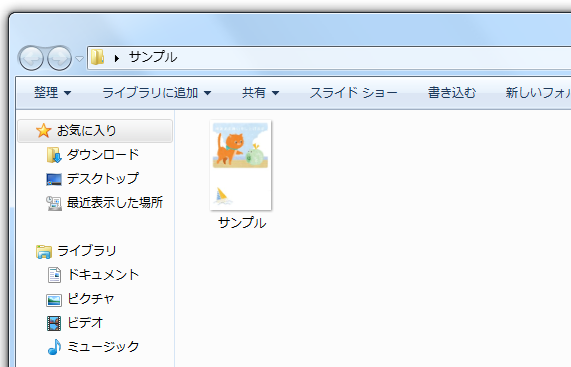
Task: Start the スライド ショー
Action: [x=353, y=93]
